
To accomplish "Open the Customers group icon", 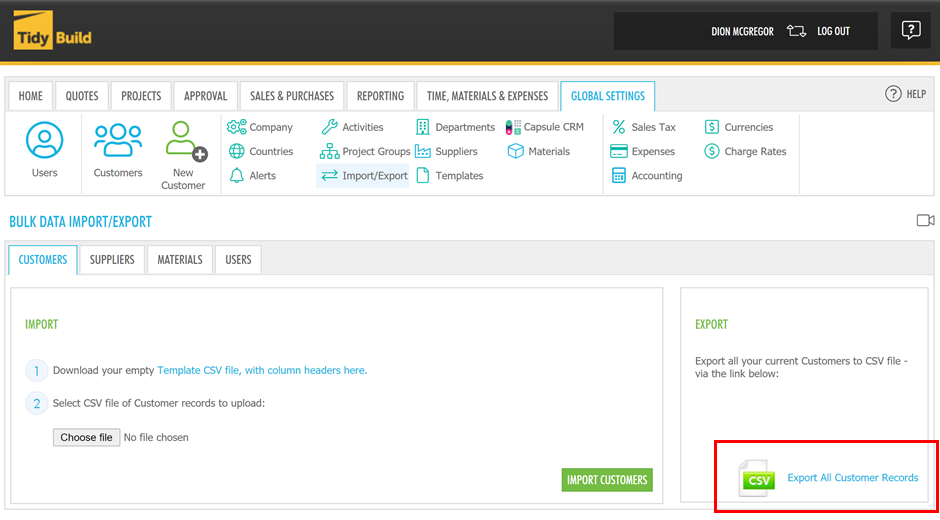I will point(118,141).
